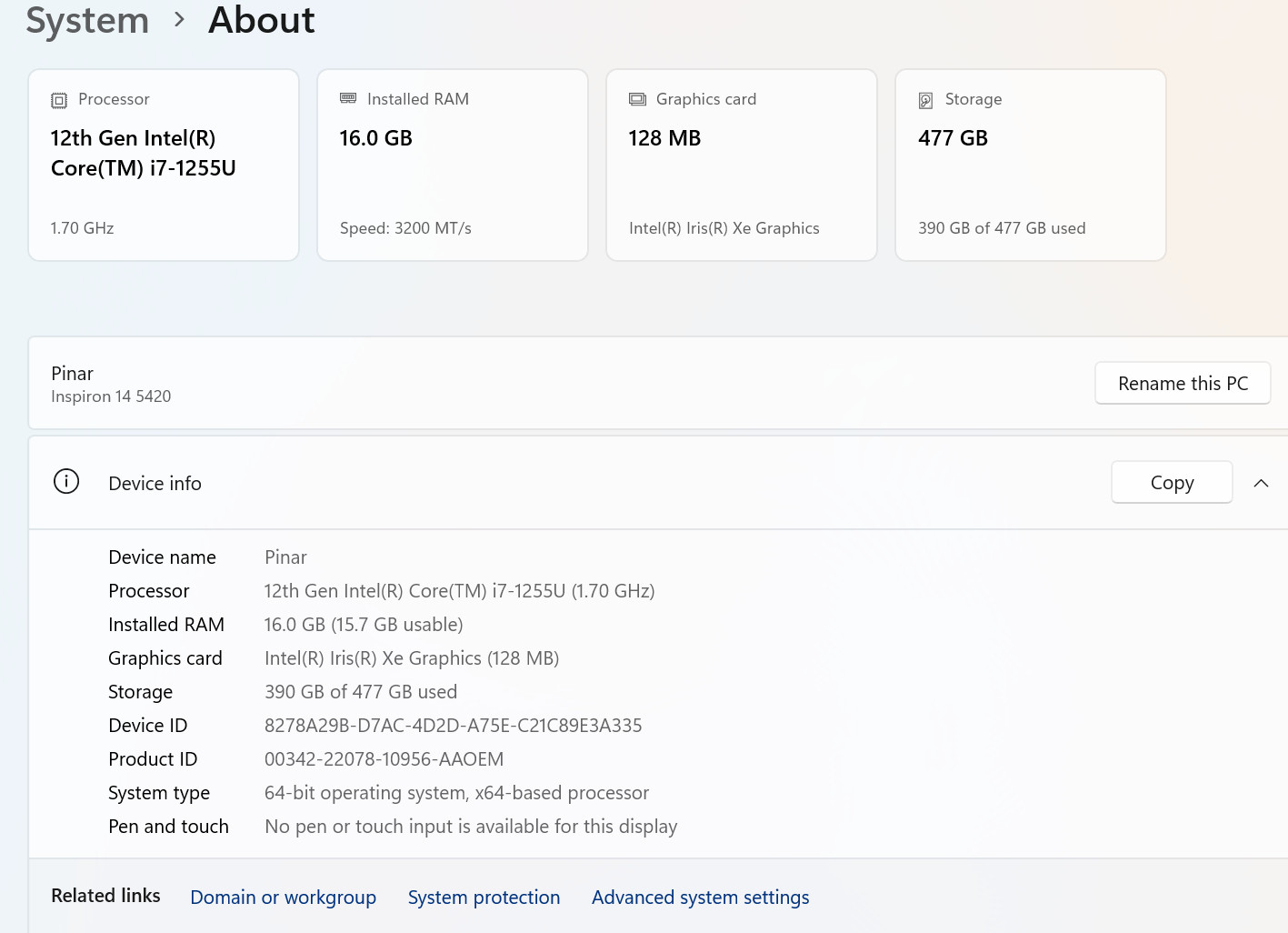
Task: Click the 128 MB graphics memory value
Action: (664, 138)
